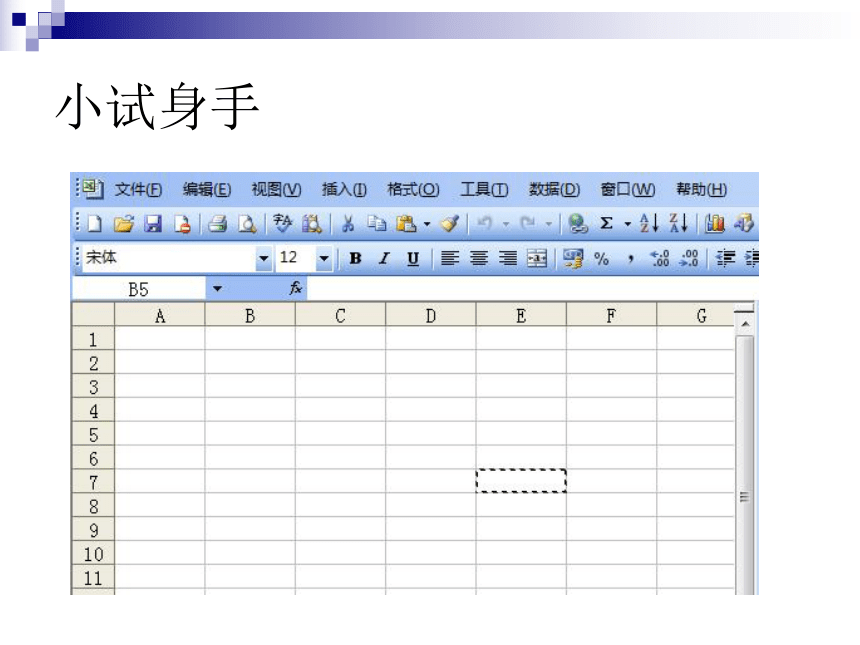Open the 插入(I) menu

344,190
